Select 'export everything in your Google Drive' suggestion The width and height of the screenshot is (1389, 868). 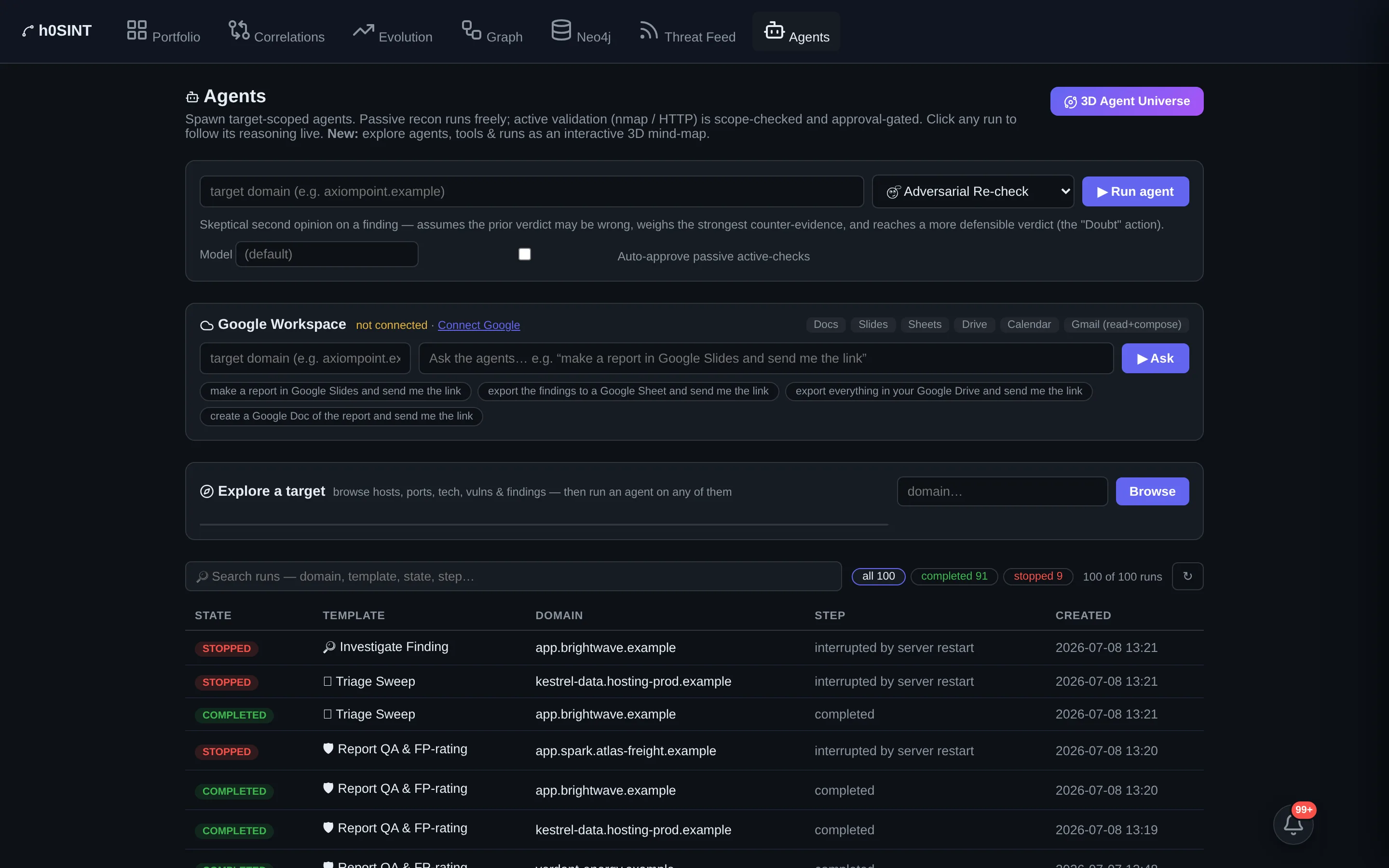[x=939, y=392]
